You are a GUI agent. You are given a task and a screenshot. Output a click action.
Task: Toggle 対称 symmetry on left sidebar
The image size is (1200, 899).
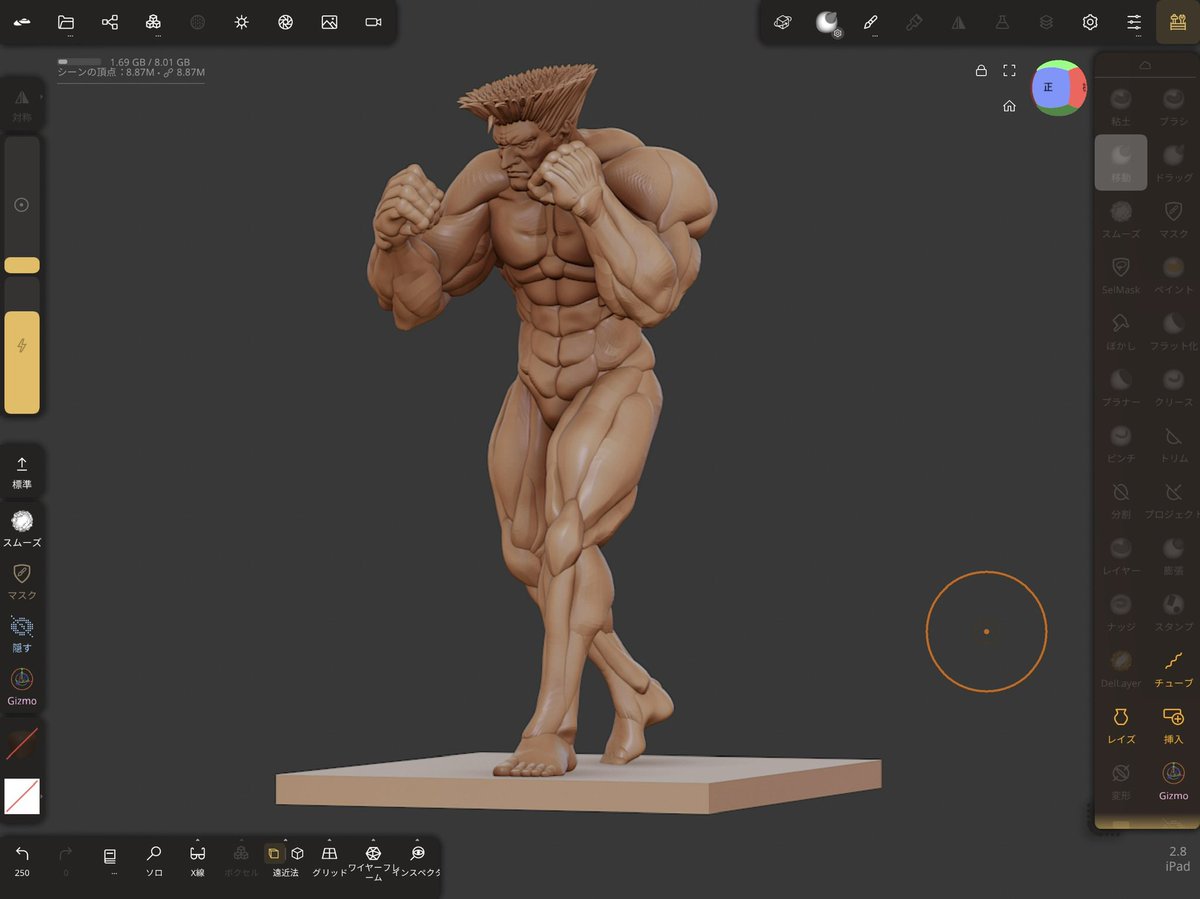pos(22,104)
